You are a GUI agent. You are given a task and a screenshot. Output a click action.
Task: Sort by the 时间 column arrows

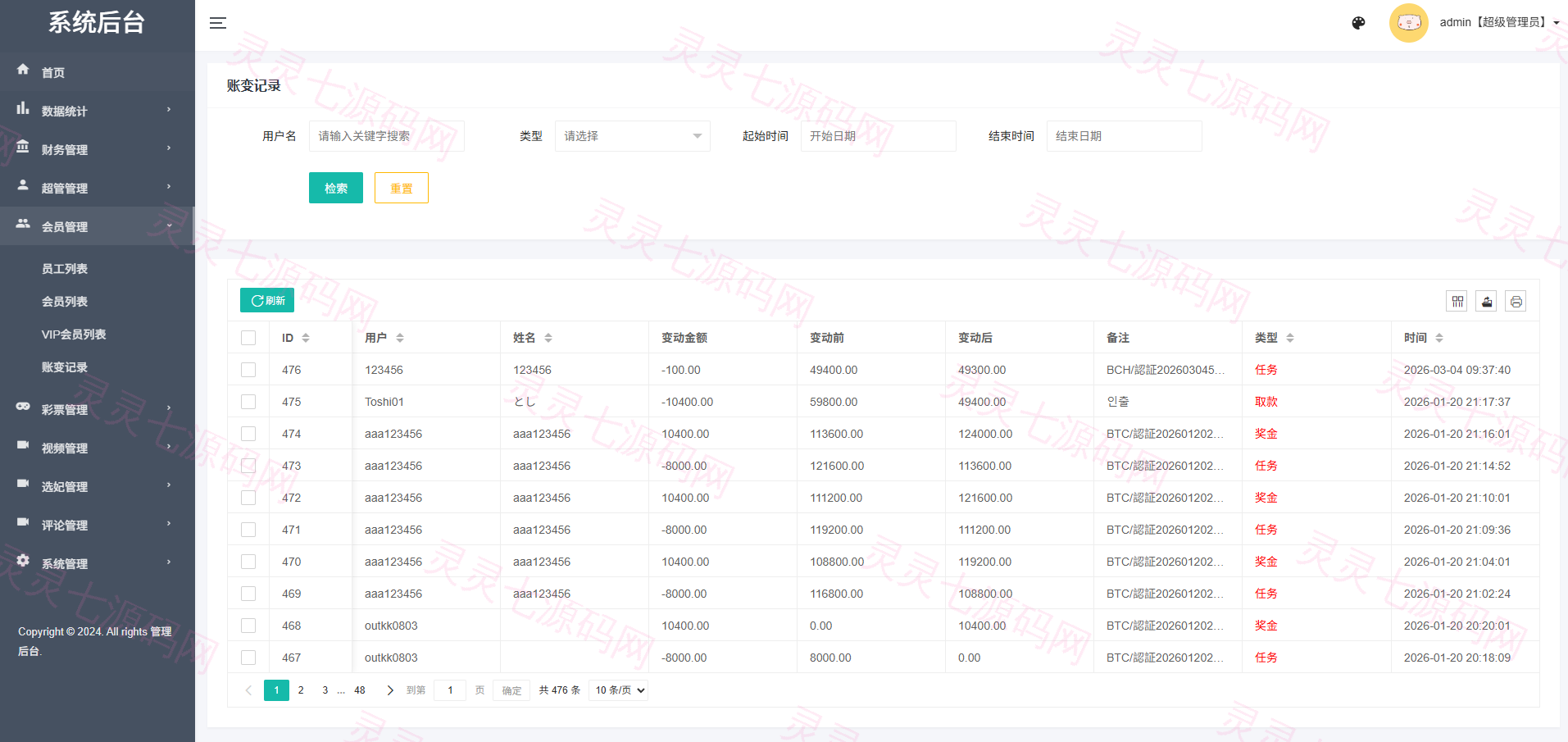coord(1439,338)
